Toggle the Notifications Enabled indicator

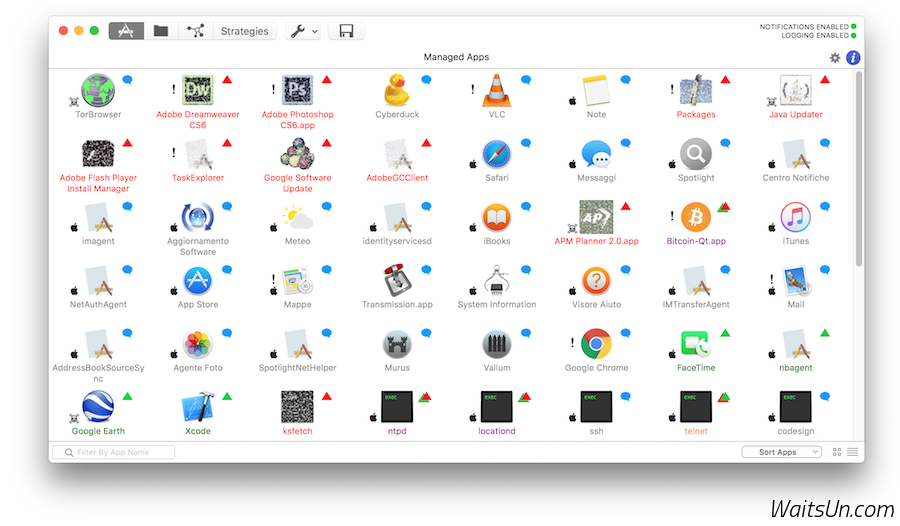pos(854,26)
